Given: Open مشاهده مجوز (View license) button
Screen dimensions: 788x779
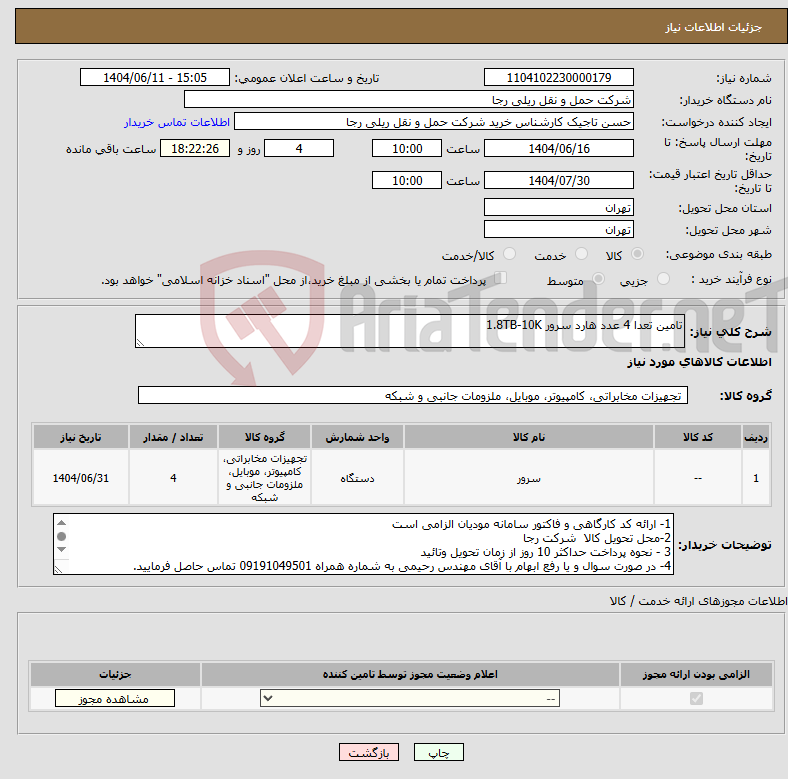Looking at the screenshot, I should click(115, 699).
